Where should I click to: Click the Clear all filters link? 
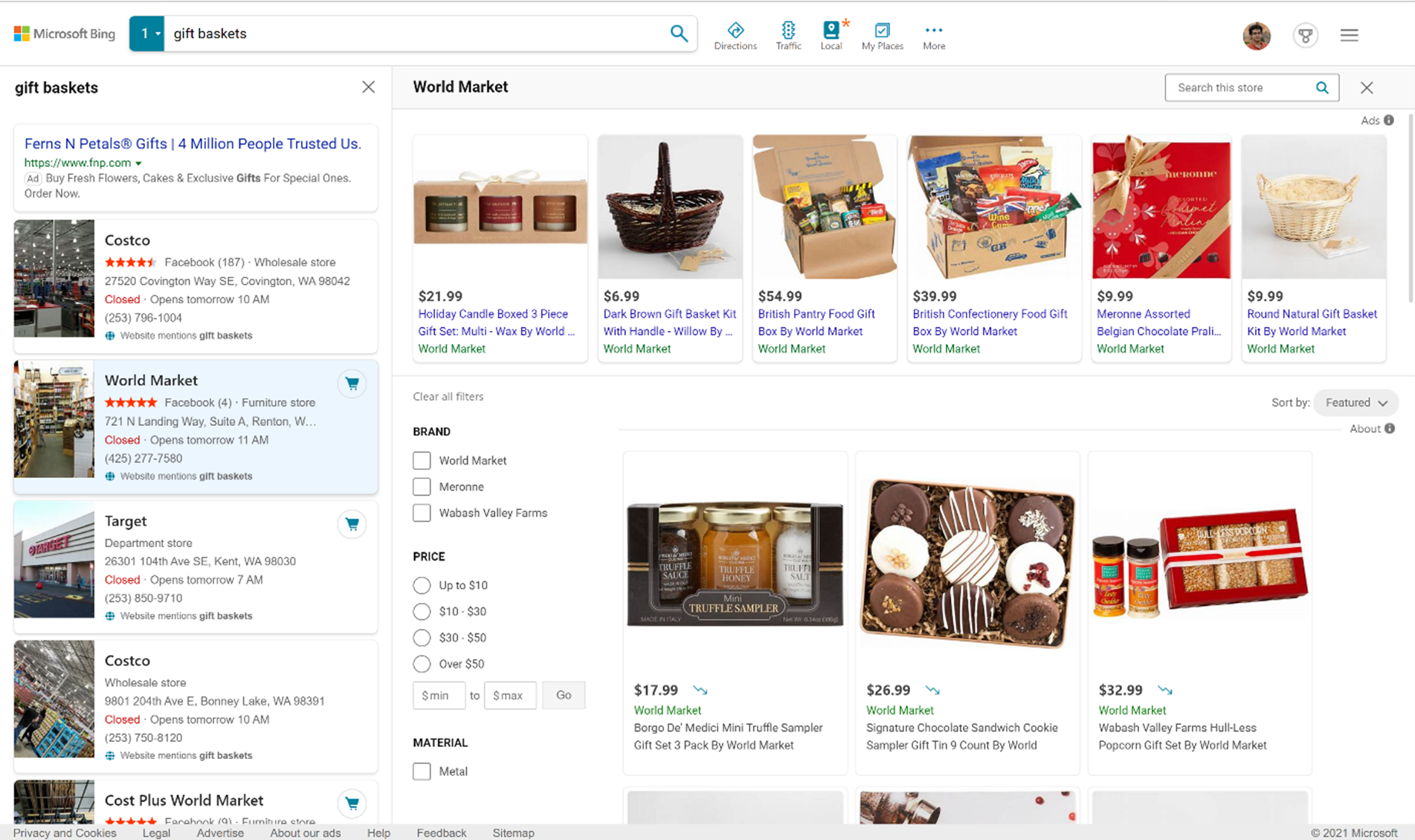coord(448,397)
